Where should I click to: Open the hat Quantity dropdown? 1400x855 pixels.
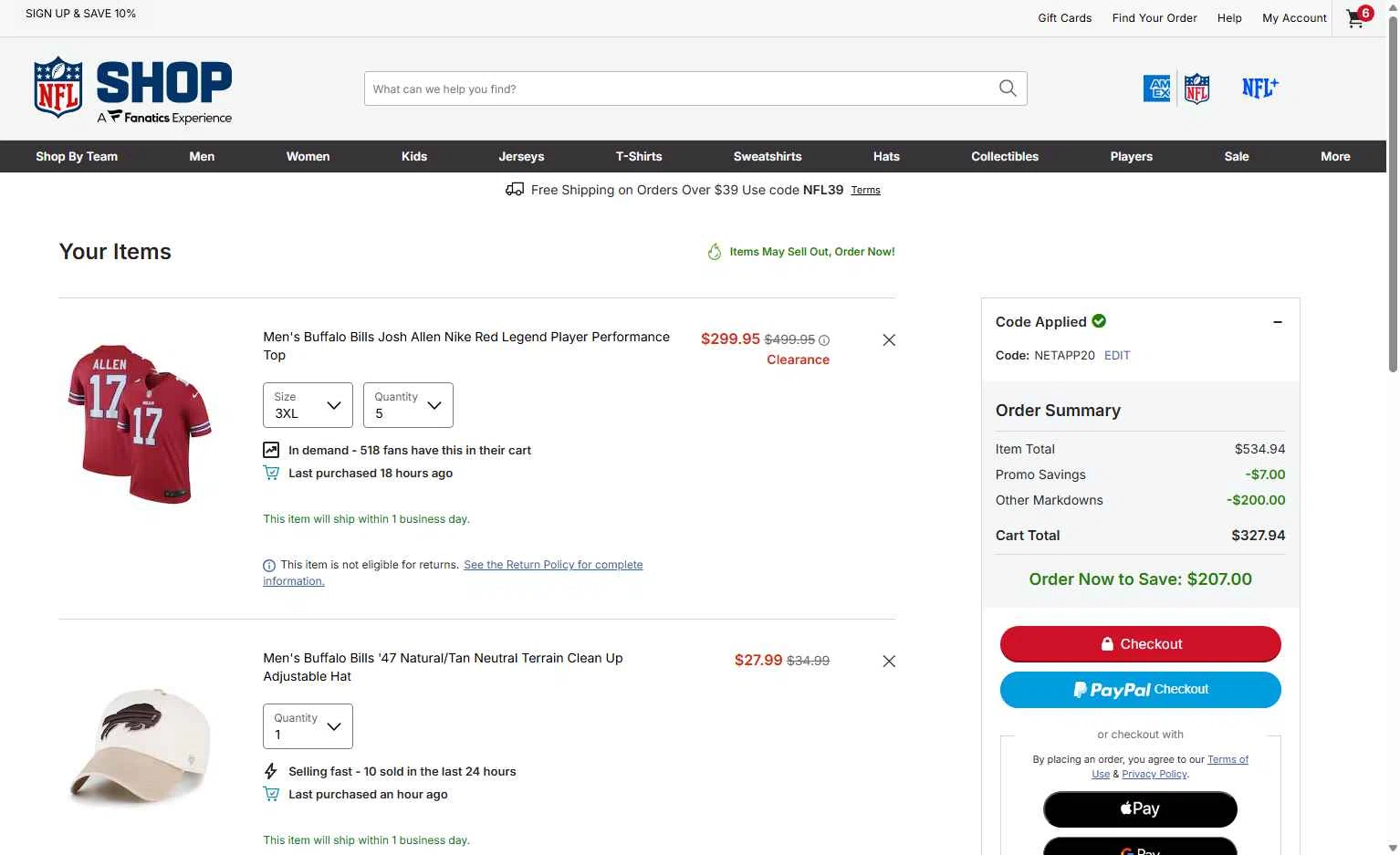(308, 726)
